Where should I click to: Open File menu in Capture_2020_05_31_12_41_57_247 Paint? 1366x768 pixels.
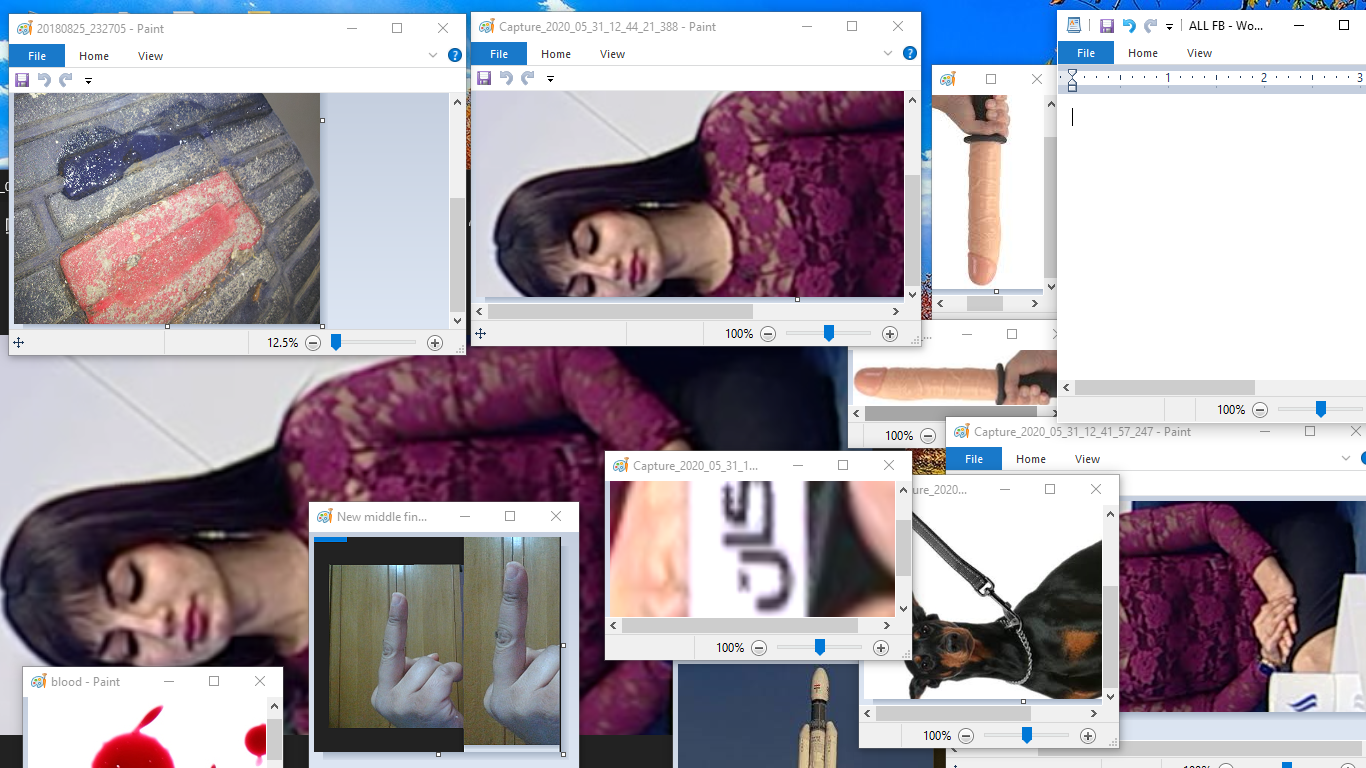[973, 459]
